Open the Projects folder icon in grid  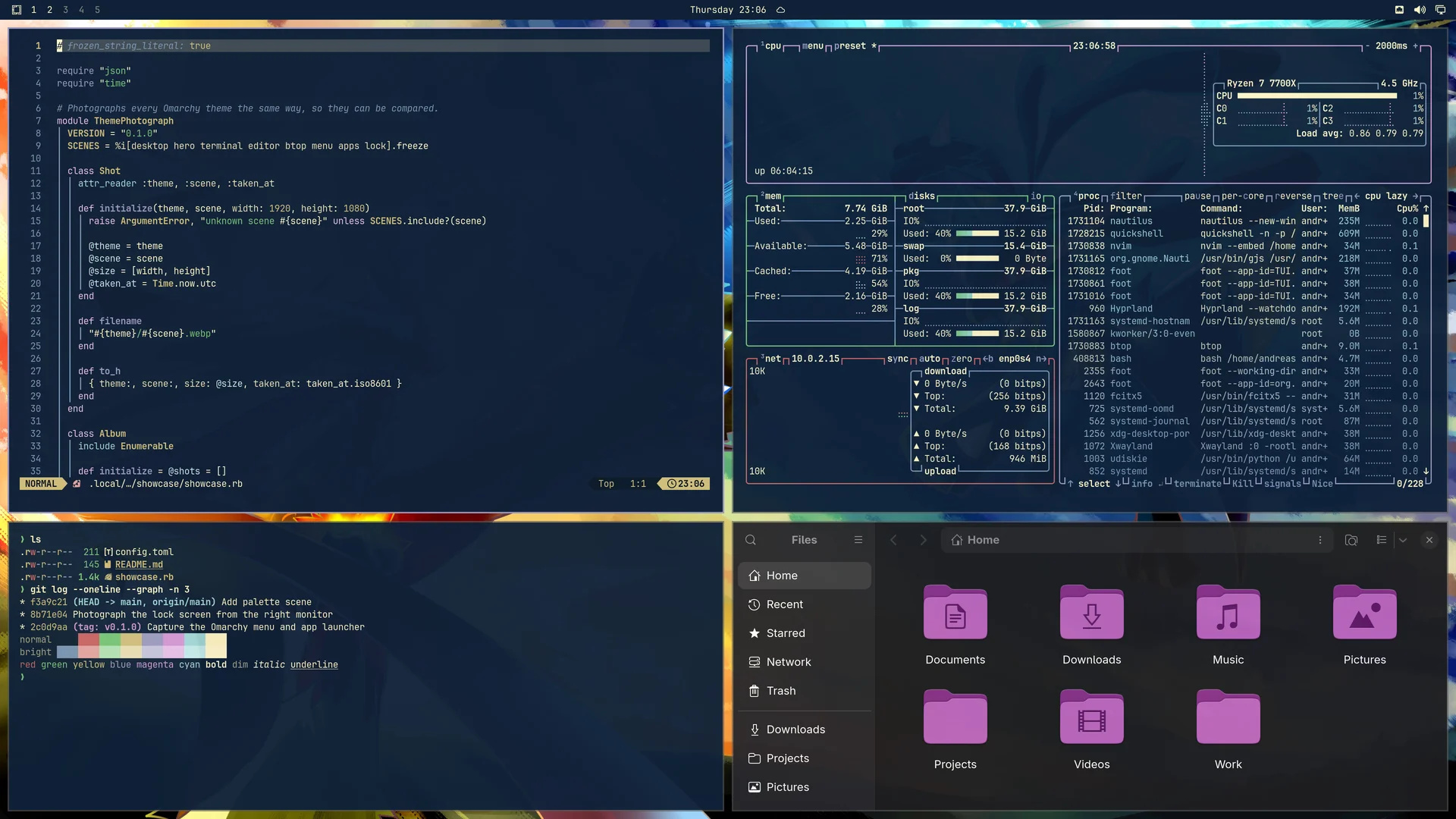pyautogui.click(x=955, y=717)
